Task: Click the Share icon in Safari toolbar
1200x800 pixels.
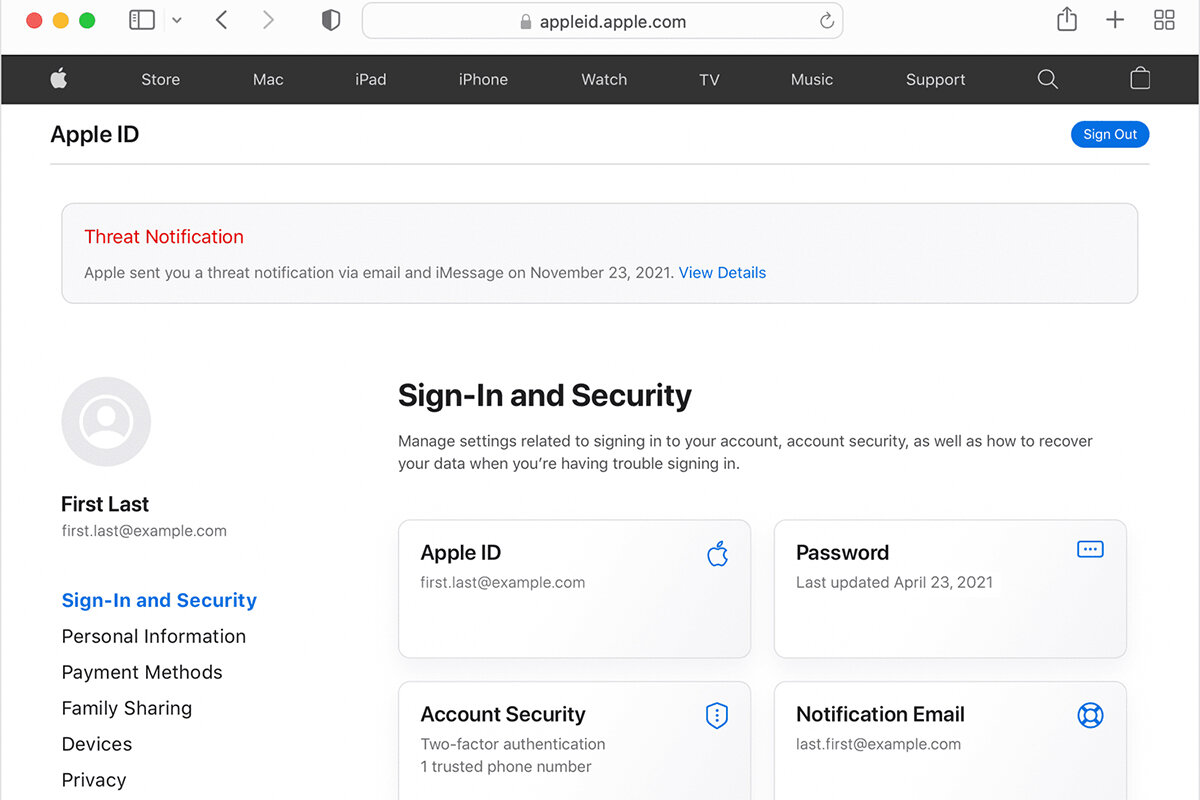Action: click(1066, 20)
